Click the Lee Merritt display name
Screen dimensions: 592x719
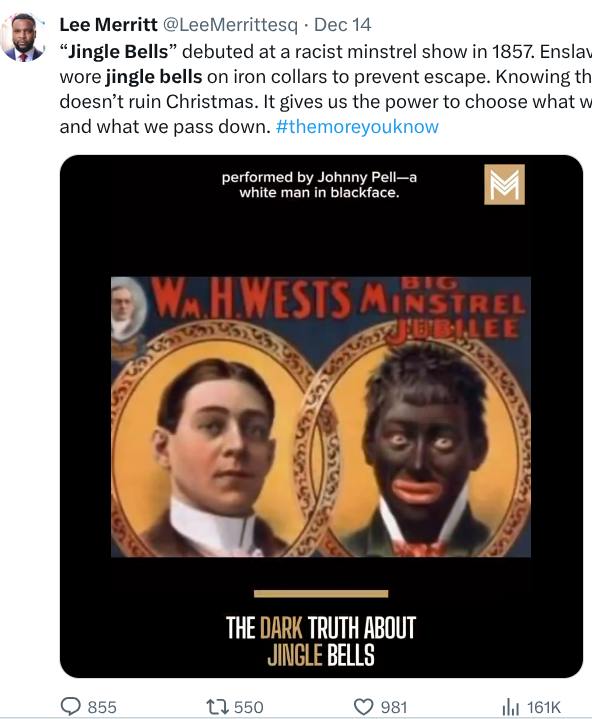click(109, 25)
